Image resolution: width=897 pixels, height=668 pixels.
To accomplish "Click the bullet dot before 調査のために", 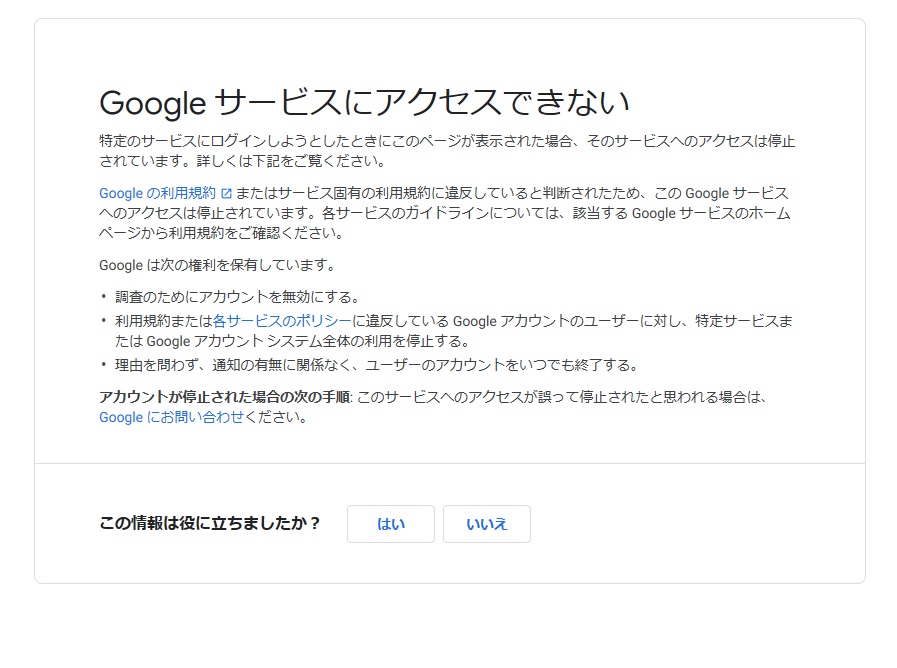I will point(104,297).
